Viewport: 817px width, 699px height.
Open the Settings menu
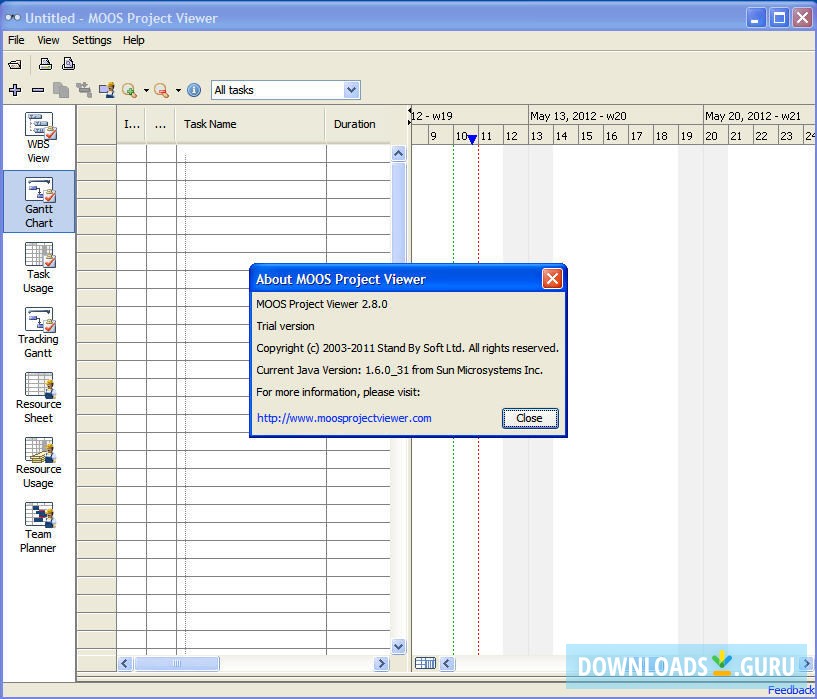[91, 40]
